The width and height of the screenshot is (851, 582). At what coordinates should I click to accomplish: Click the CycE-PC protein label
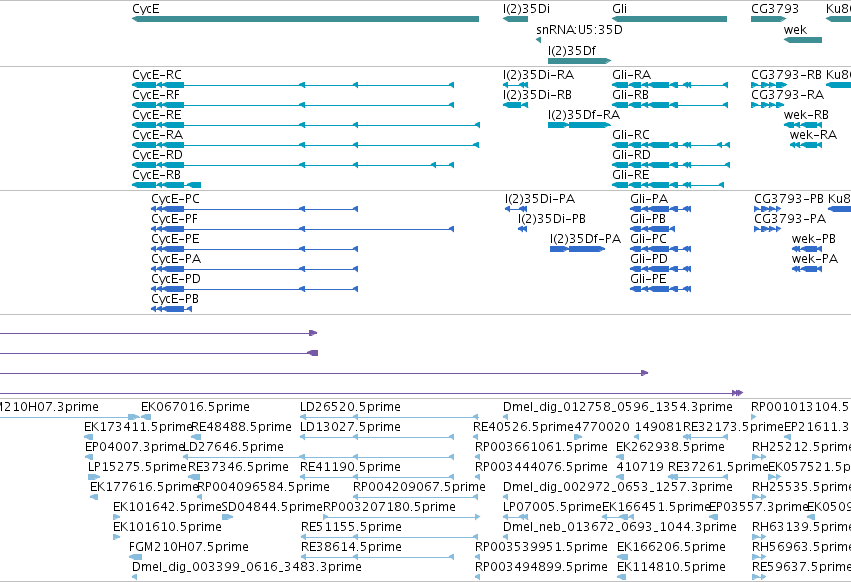point(175,199)
